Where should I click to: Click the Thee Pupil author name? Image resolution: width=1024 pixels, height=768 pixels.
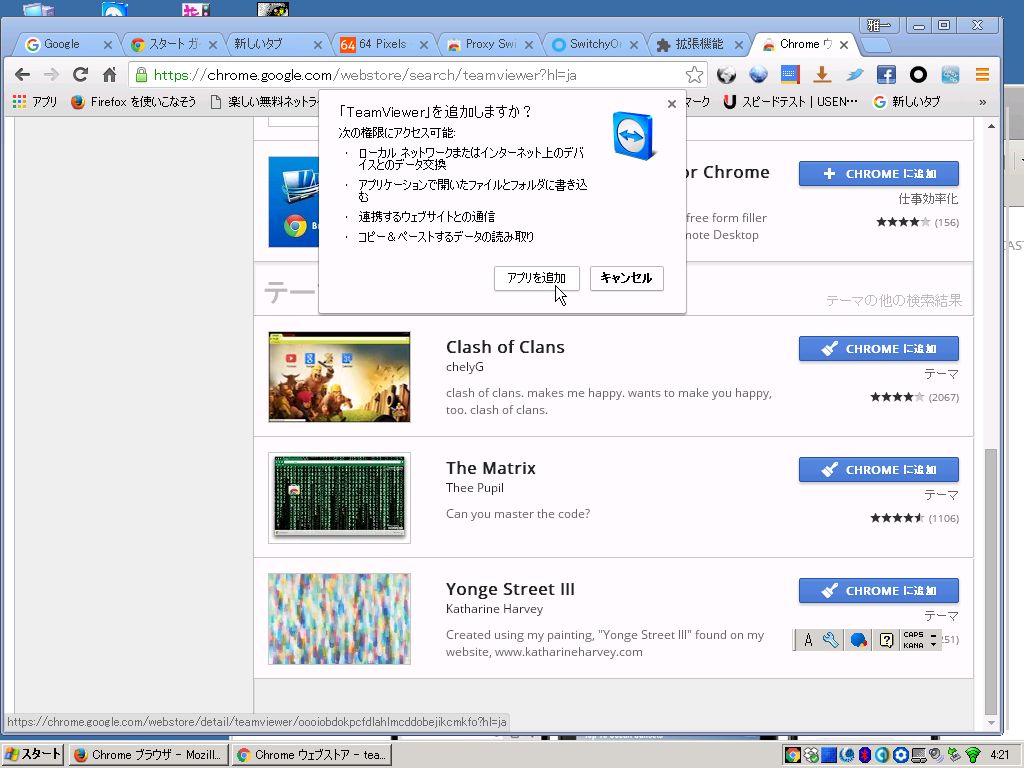(475, 488)
